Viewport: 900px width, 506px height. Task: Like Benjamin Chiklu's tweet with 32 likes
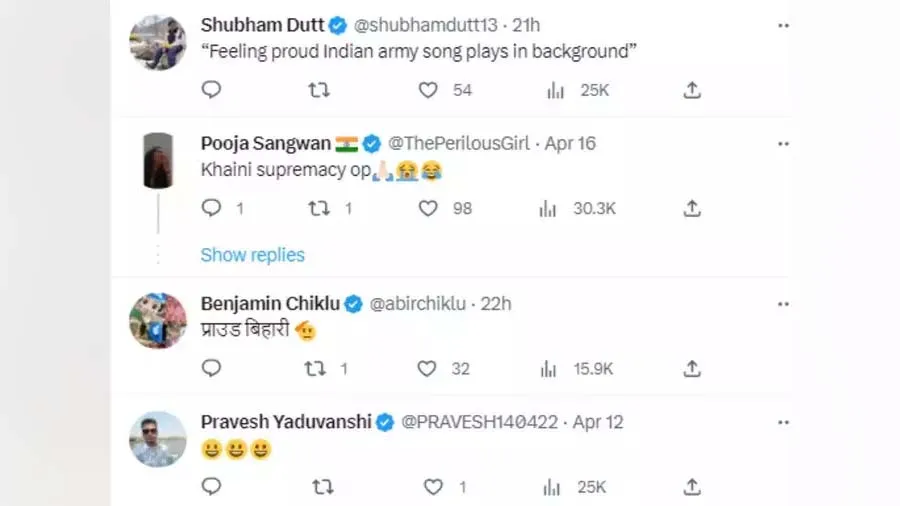[428, 368]
